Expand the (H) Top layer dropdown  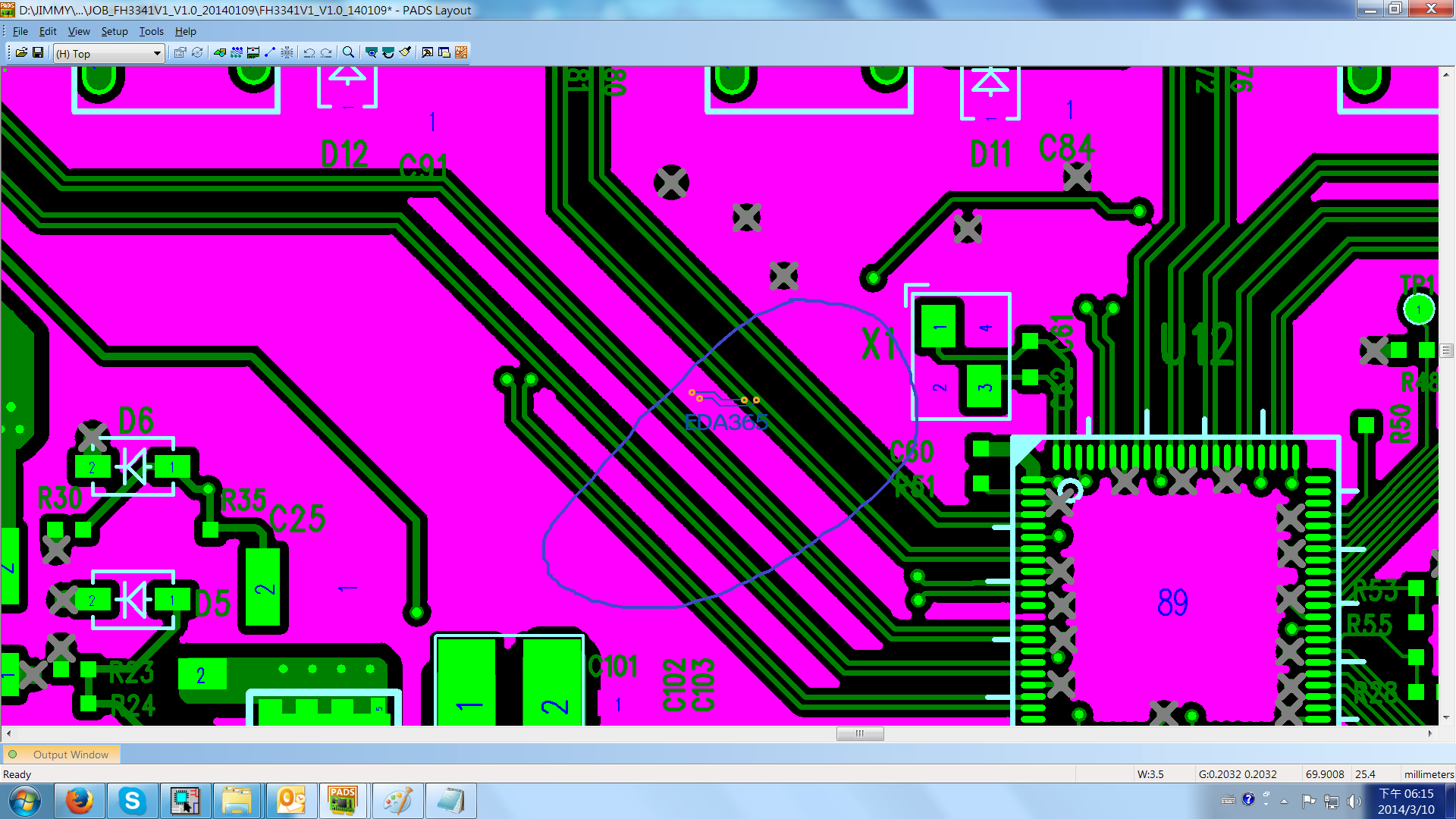tap(157, 53)
